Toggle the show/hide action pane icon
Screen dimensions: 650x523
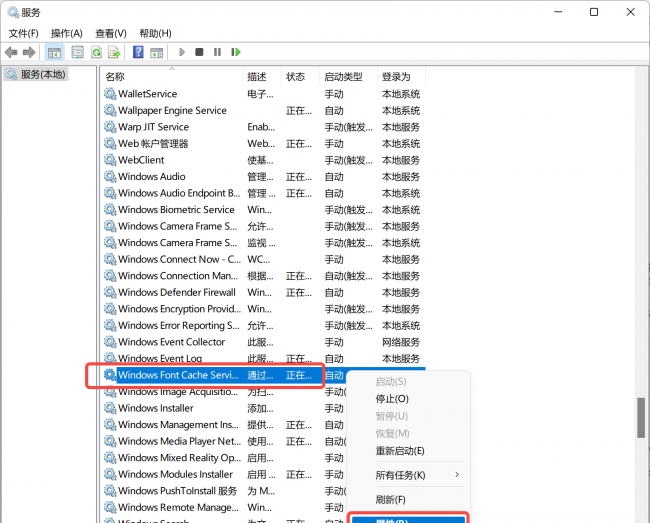157,52
